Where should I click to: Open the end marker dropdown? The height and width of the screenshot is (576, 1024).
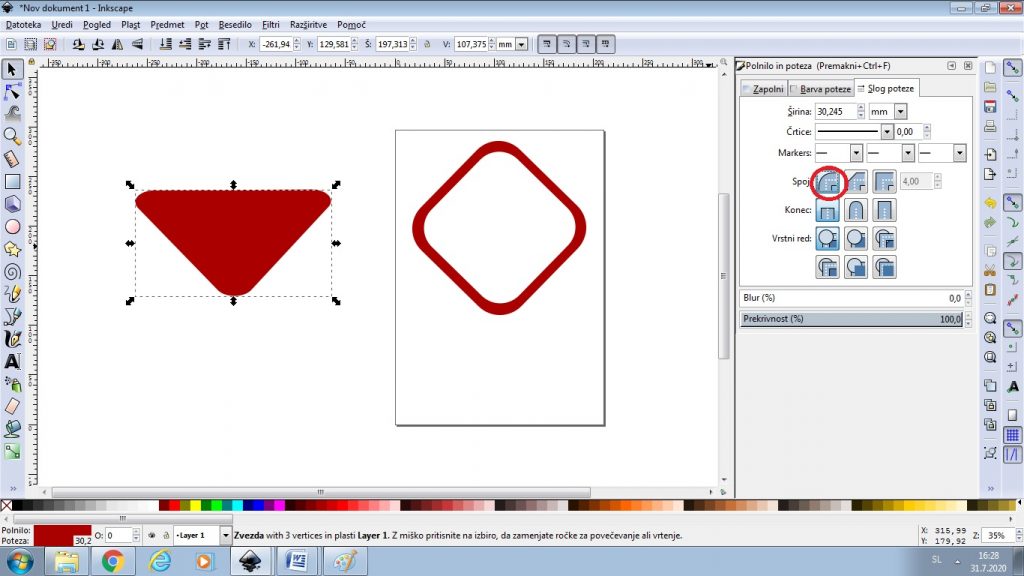tap(959, 153)
